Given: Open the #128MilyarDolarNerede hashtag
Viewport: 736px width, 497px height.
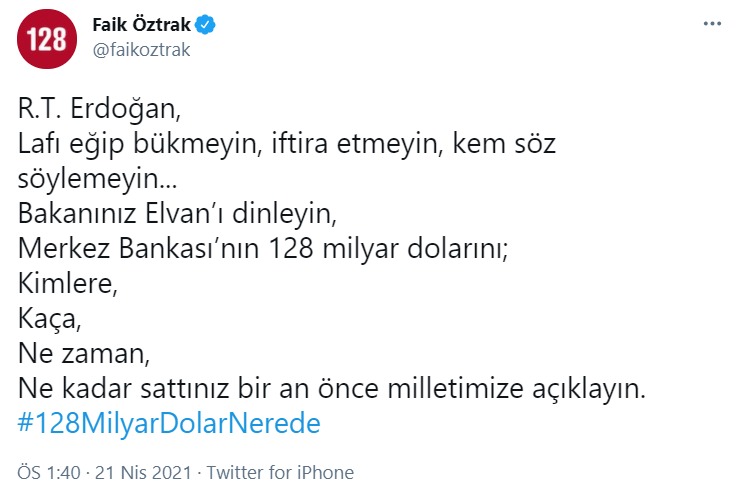Looking at the screenshot, I should click(169, 423).
